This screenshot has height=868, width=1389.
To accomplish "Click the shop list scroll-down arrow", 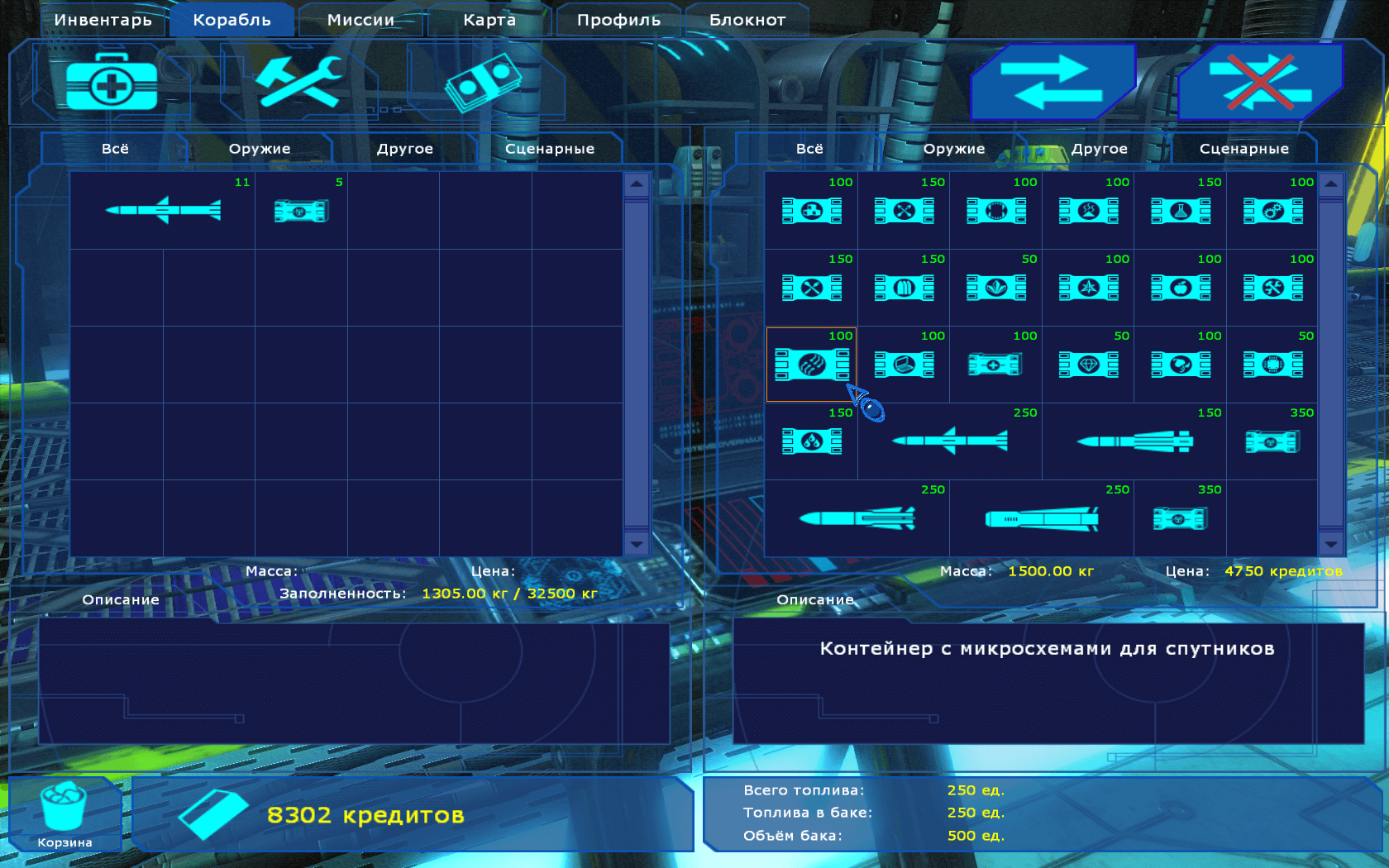I will tap(1330, 544).
